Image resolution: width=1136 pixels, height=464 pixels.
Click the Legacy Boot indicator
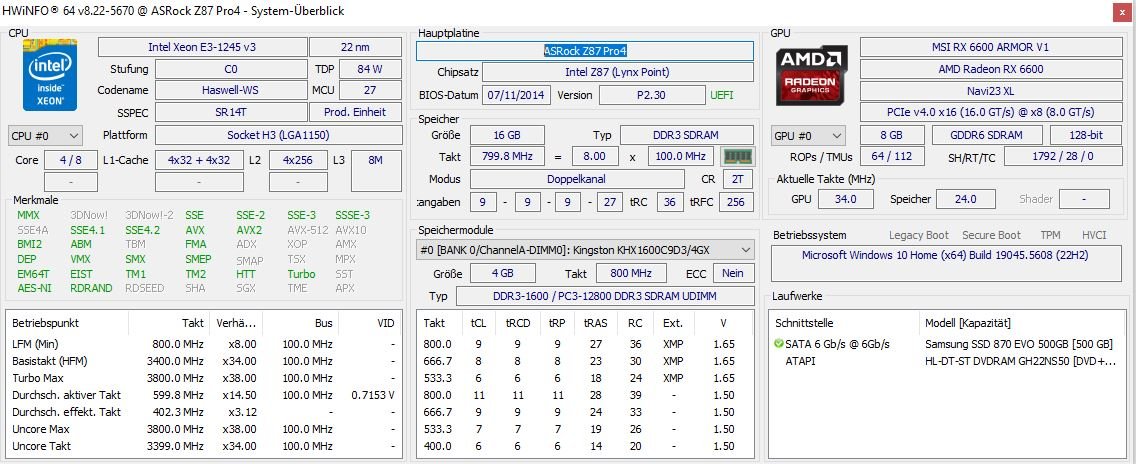[x=919, y=235]
